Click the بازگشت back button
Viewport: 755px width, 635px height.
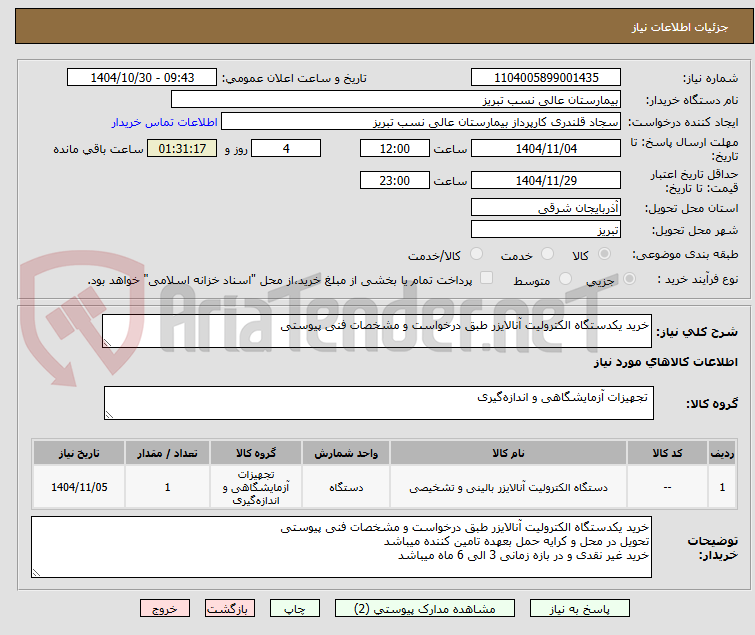point(229,609)
